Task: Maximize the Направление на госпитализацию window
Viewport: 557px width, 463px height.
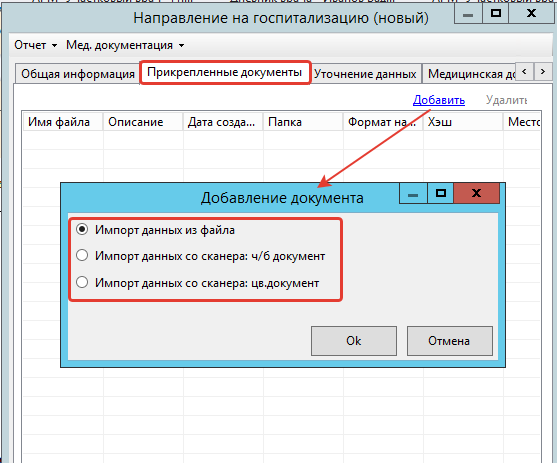Action: [496, 14]
